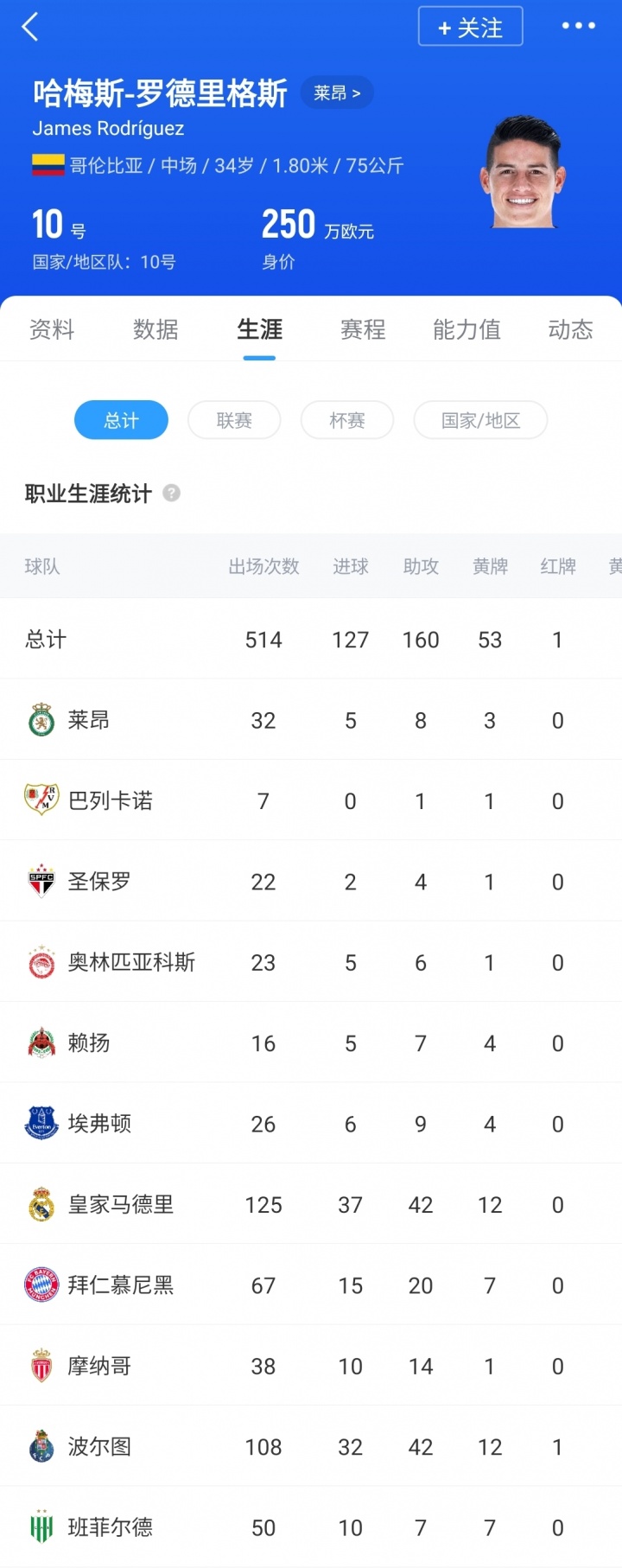
Task: Tap the Bayern Munich club logo
Action: [41, 1285]
